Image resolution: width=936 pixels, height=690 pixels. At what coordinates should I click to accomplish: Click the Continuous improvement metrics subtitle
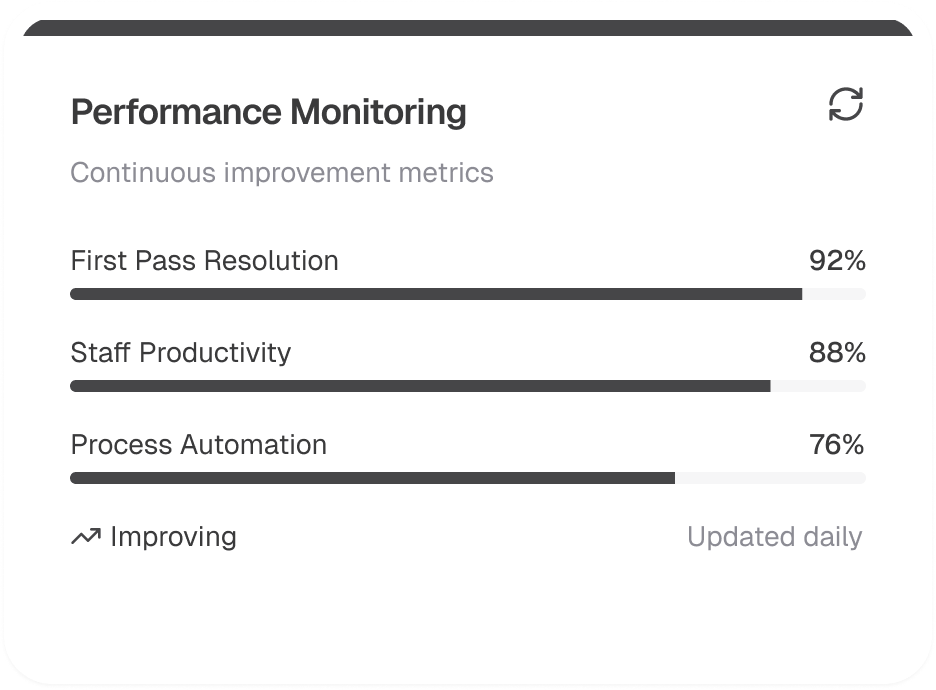click(282, 172)
